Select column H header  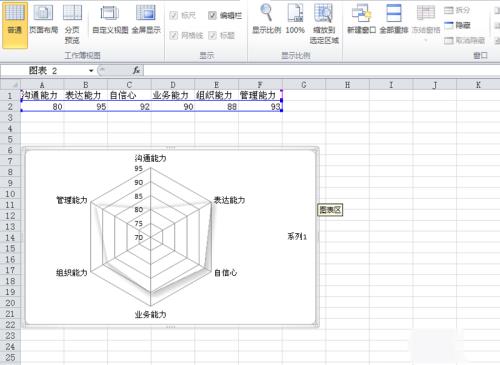(347, 85)
